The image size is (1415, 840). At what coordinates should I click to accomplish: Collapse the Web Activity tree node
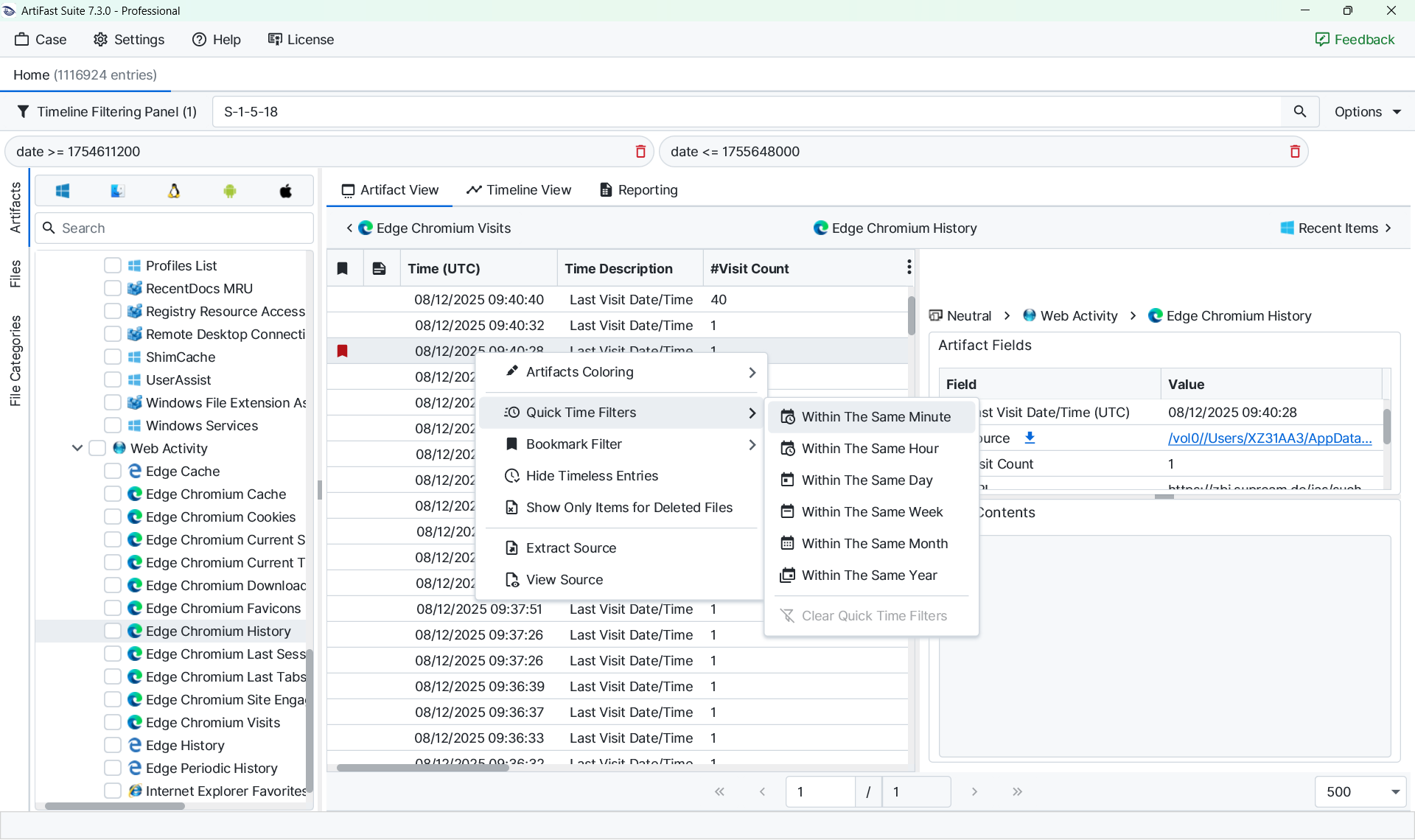77,449
